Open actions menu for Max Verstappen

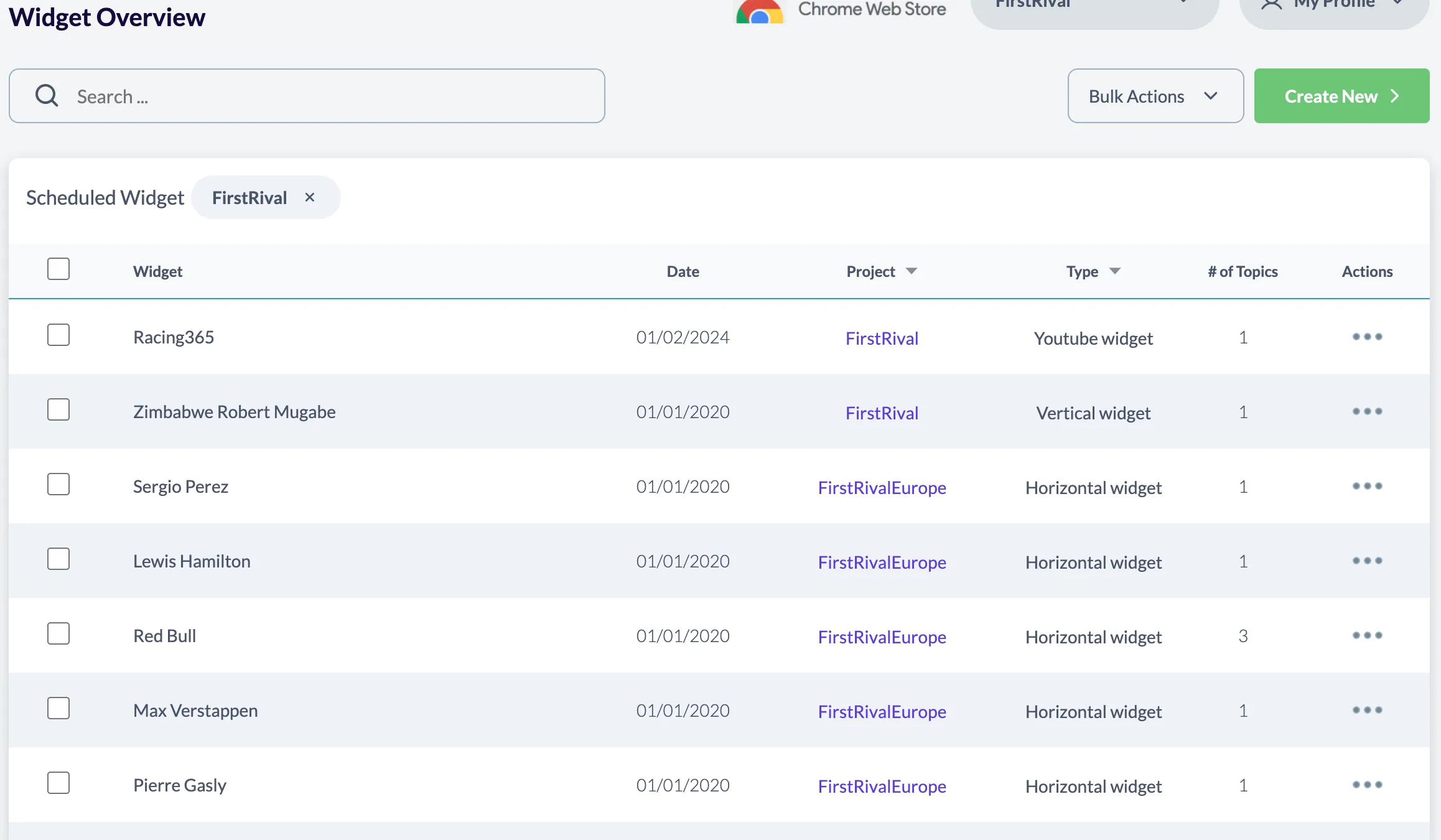pos(1367,710)
